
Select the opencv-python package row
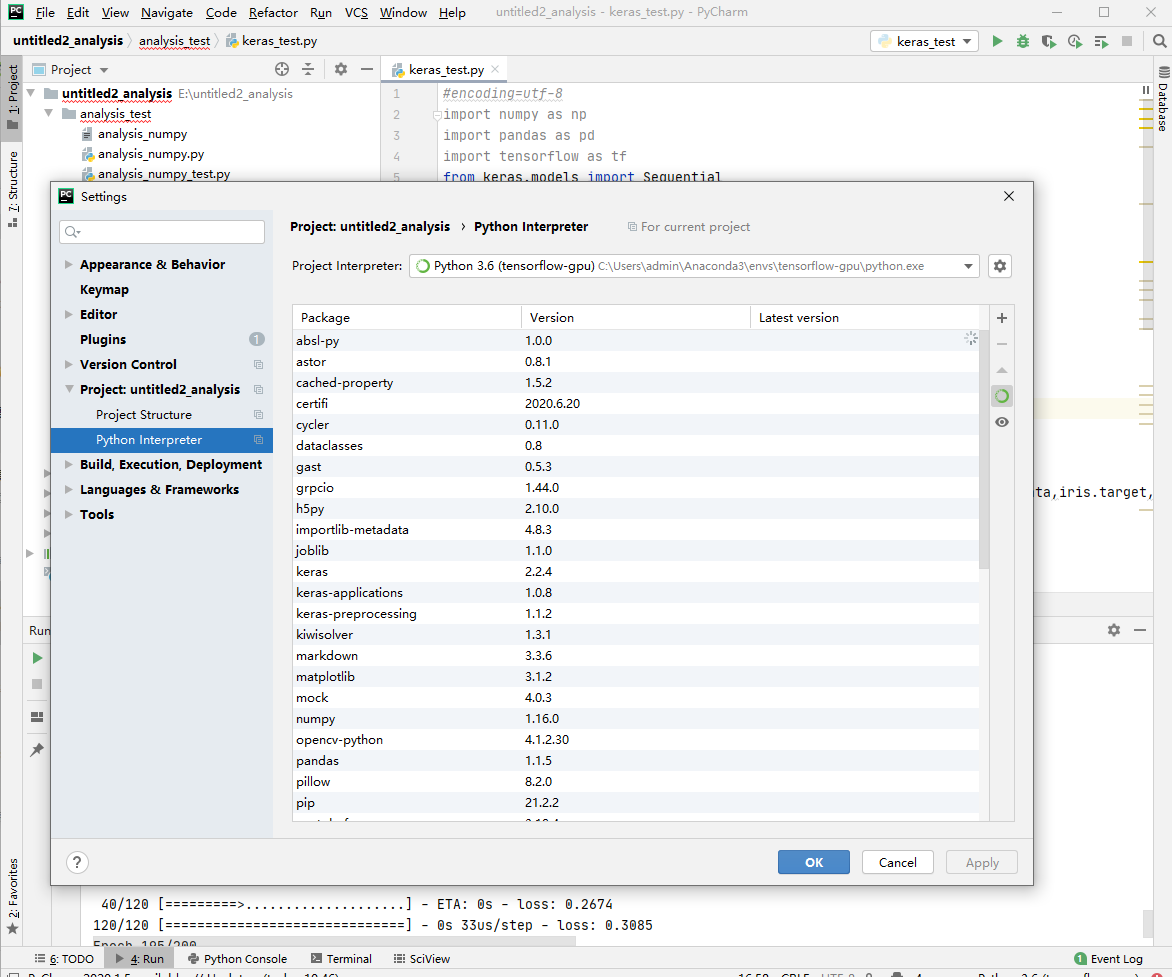coord(636,739)
